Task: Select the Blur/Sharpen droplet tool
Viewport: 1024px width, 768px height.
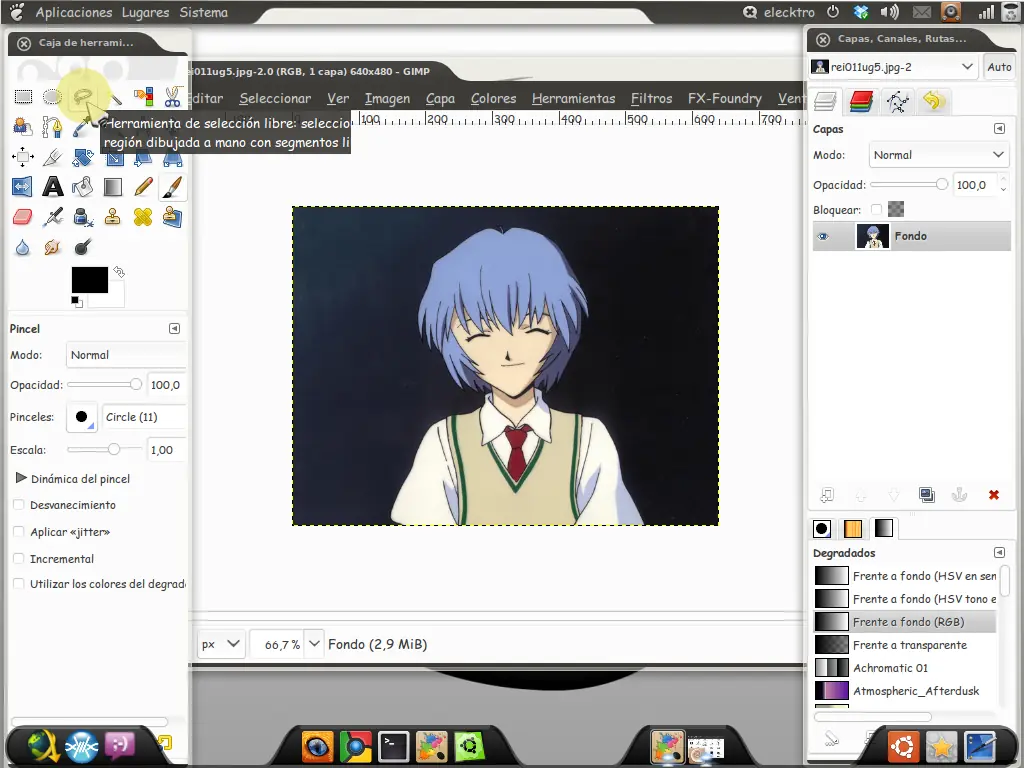Action: tap(23, 248)
